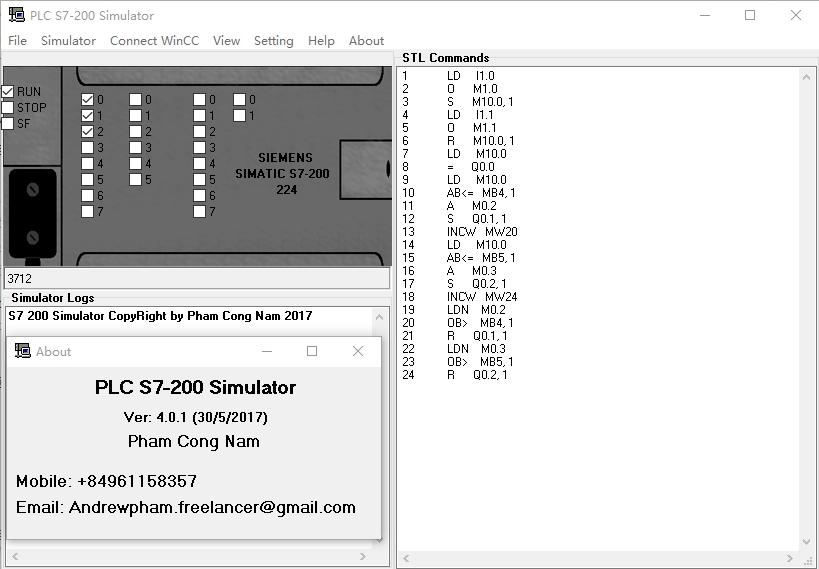
Task: Click the copyright log entry by Pham Cong Nam
Action: (x=160, y=316)
